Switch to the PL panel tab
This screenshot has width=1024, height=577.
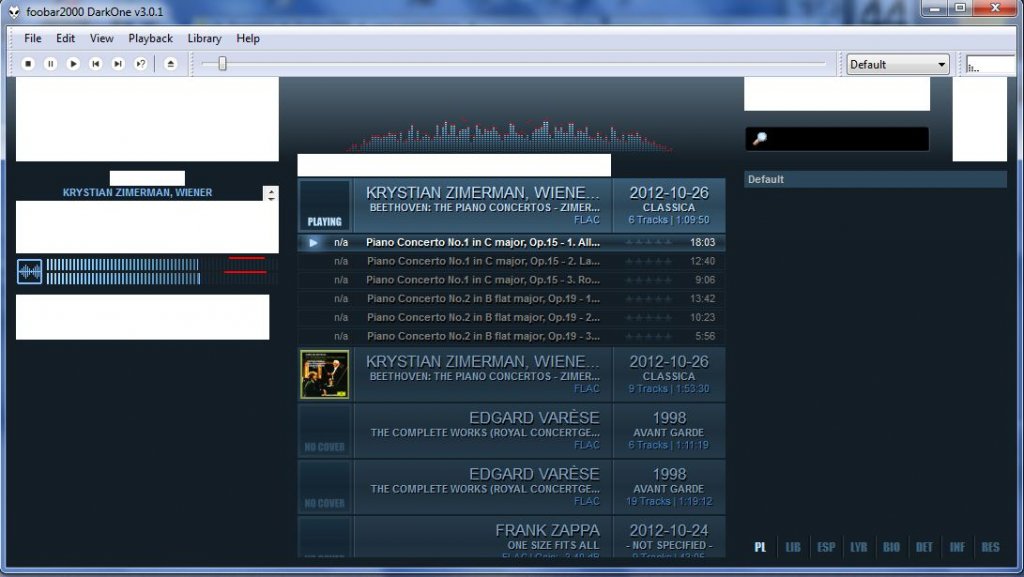(x=760, y=547)
